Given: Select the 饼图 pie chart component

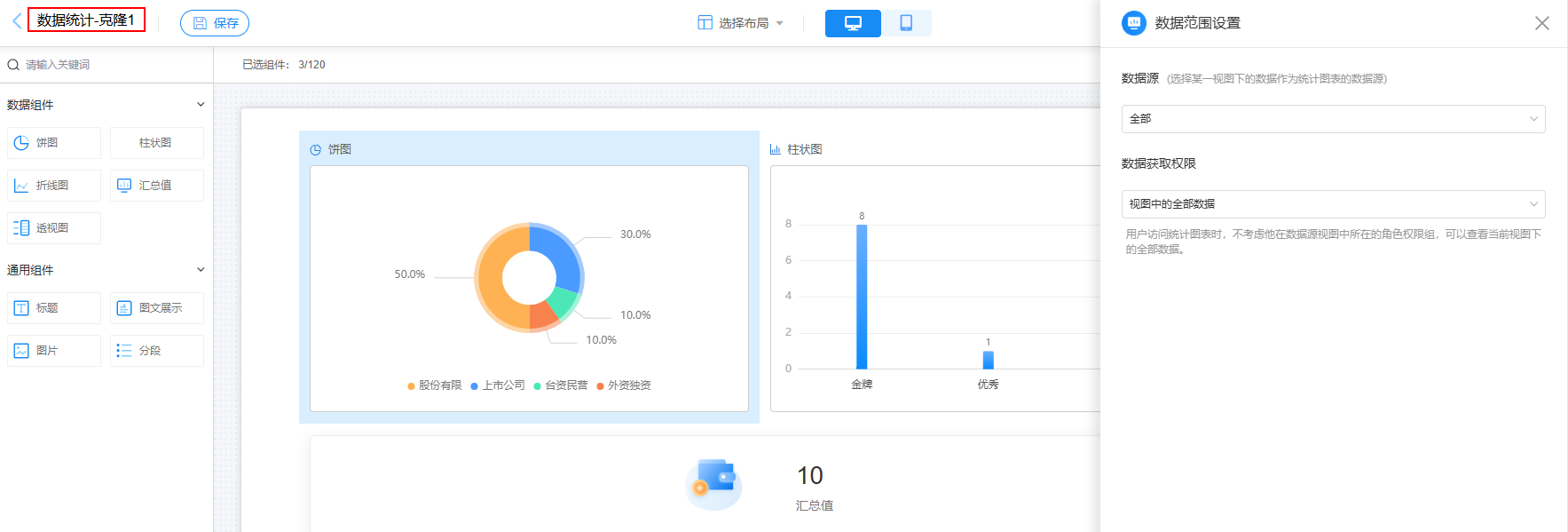Looking at the screenshot, I should [54, 143].
